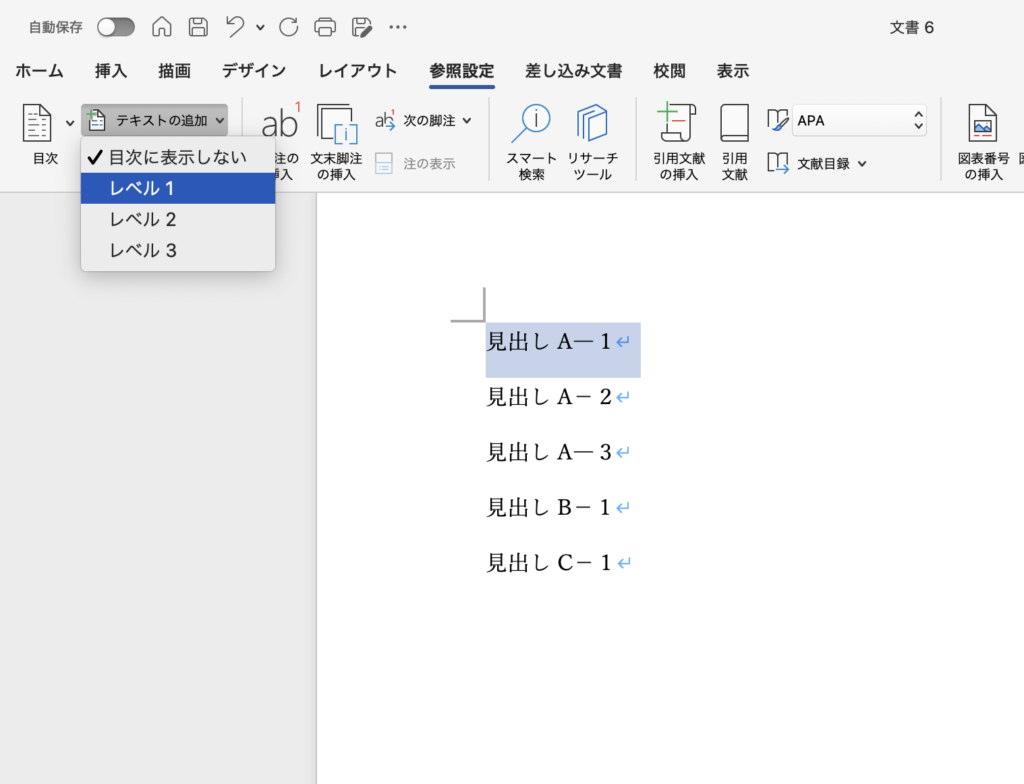Viewport: 1024px width, 784px height.
Task: Switch to the 挿入 tab
Action: tap(110, 71)
